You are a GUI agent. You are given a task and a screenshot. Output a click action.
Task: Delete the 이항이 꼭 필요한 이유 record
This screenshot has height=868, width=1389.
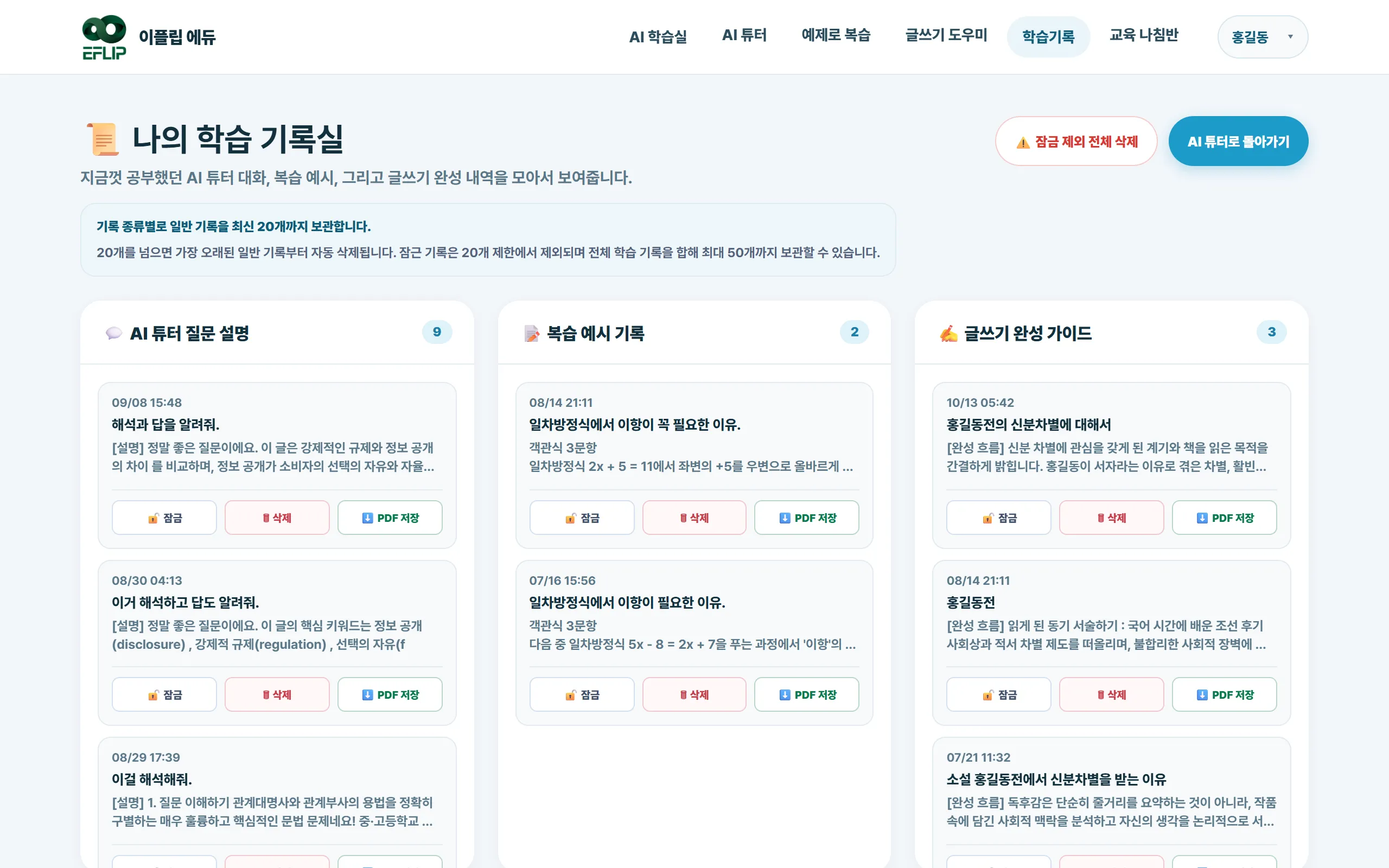(x=694, y=518)
